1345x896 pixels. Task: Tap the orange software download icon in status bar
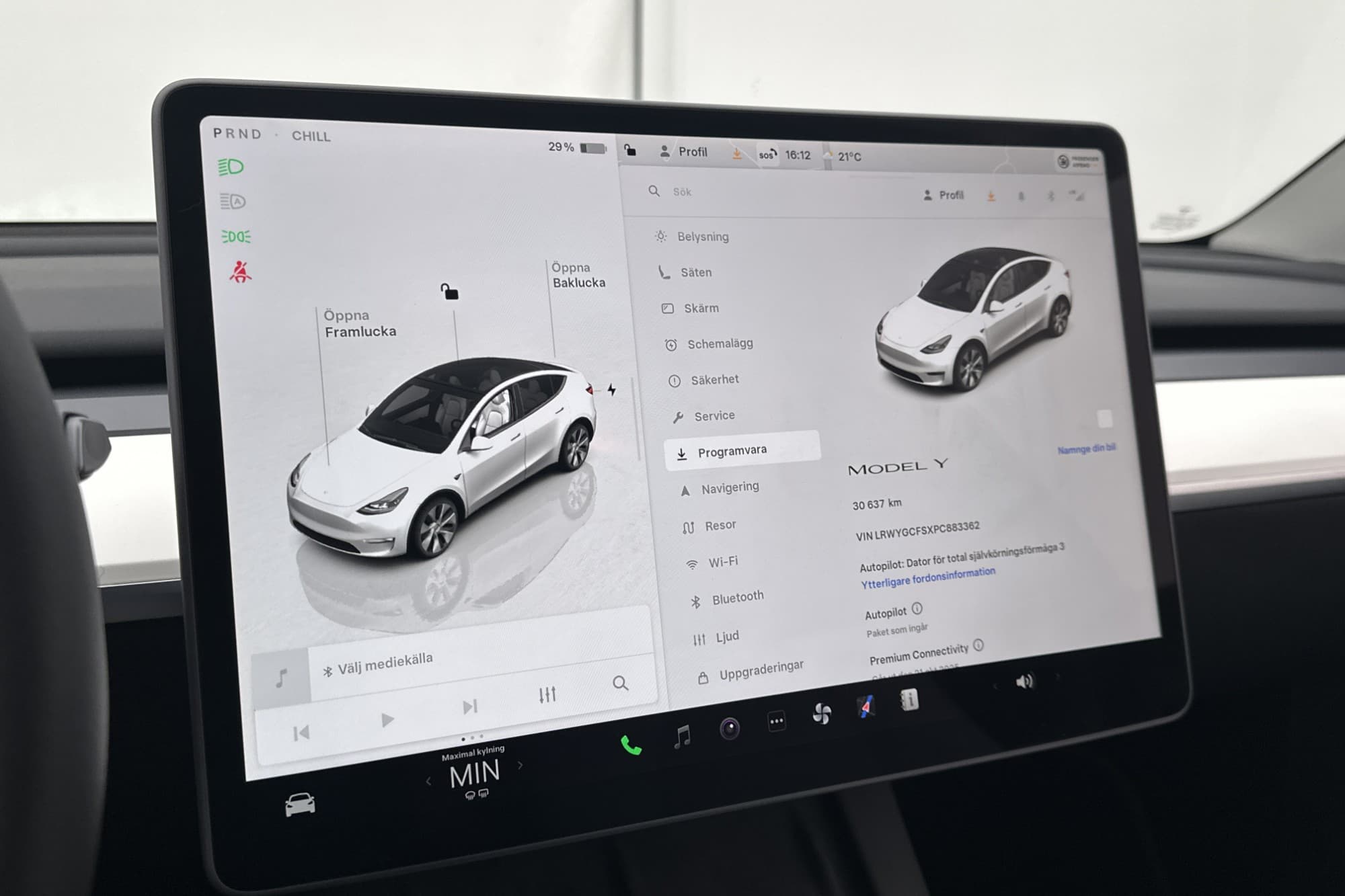[736, 153]
